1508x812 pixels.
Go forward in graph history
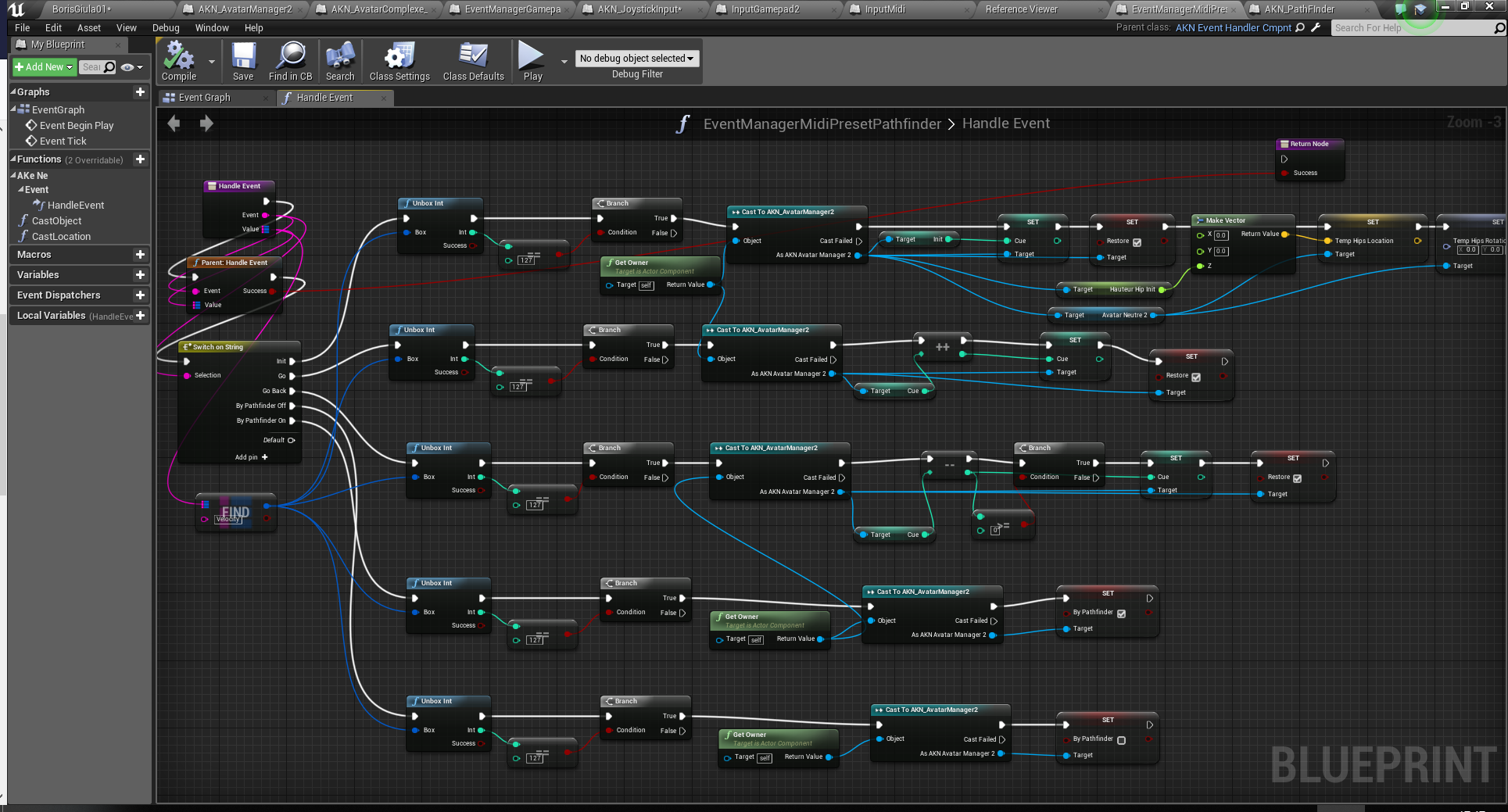[x=206, y=123]
